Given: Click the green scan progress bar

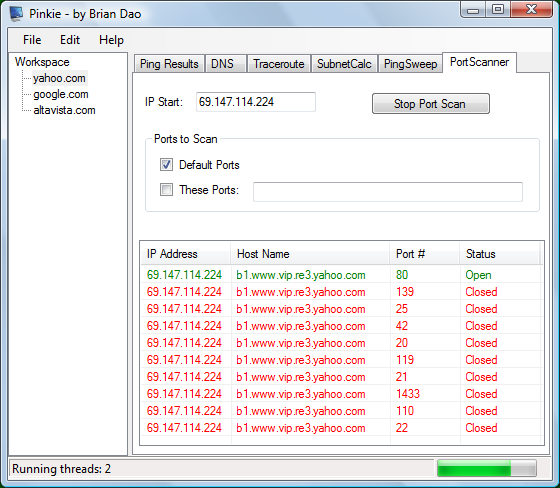Looking at the screenshot, I should click(x=487, y=468).
